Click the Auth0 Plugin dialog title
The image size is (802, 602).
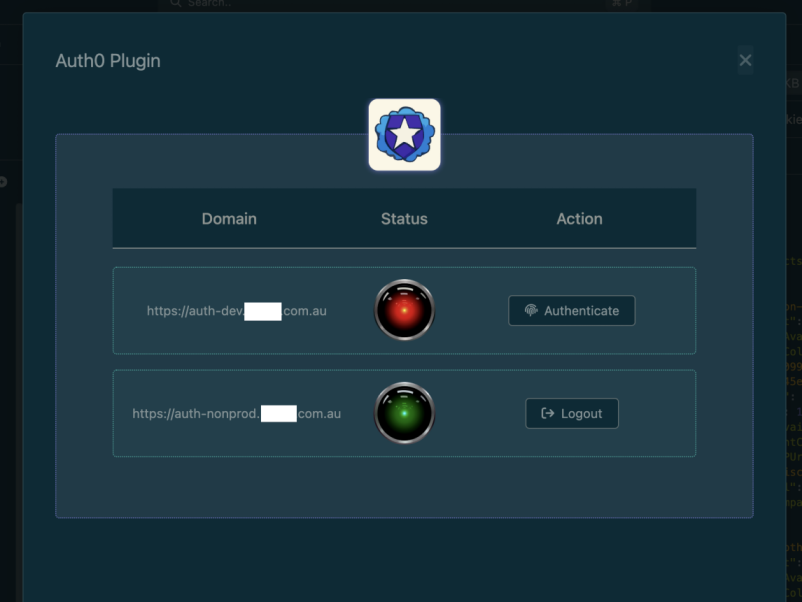coord(108,61)
